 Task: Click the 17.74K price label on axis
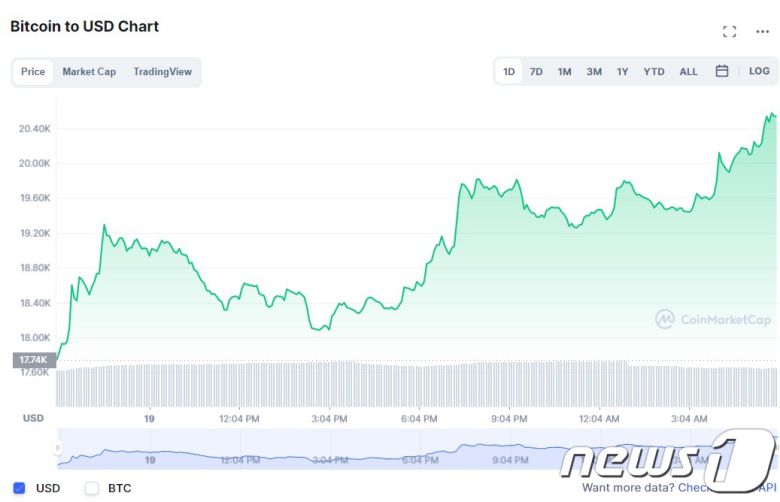coord(32,359)
